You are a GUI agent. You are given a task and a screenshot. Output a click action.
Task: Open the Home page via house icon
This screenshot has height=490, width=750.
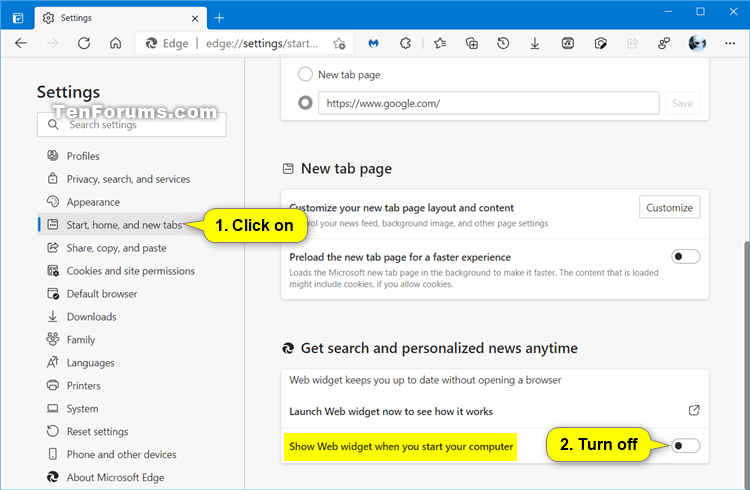pos(115,44)
